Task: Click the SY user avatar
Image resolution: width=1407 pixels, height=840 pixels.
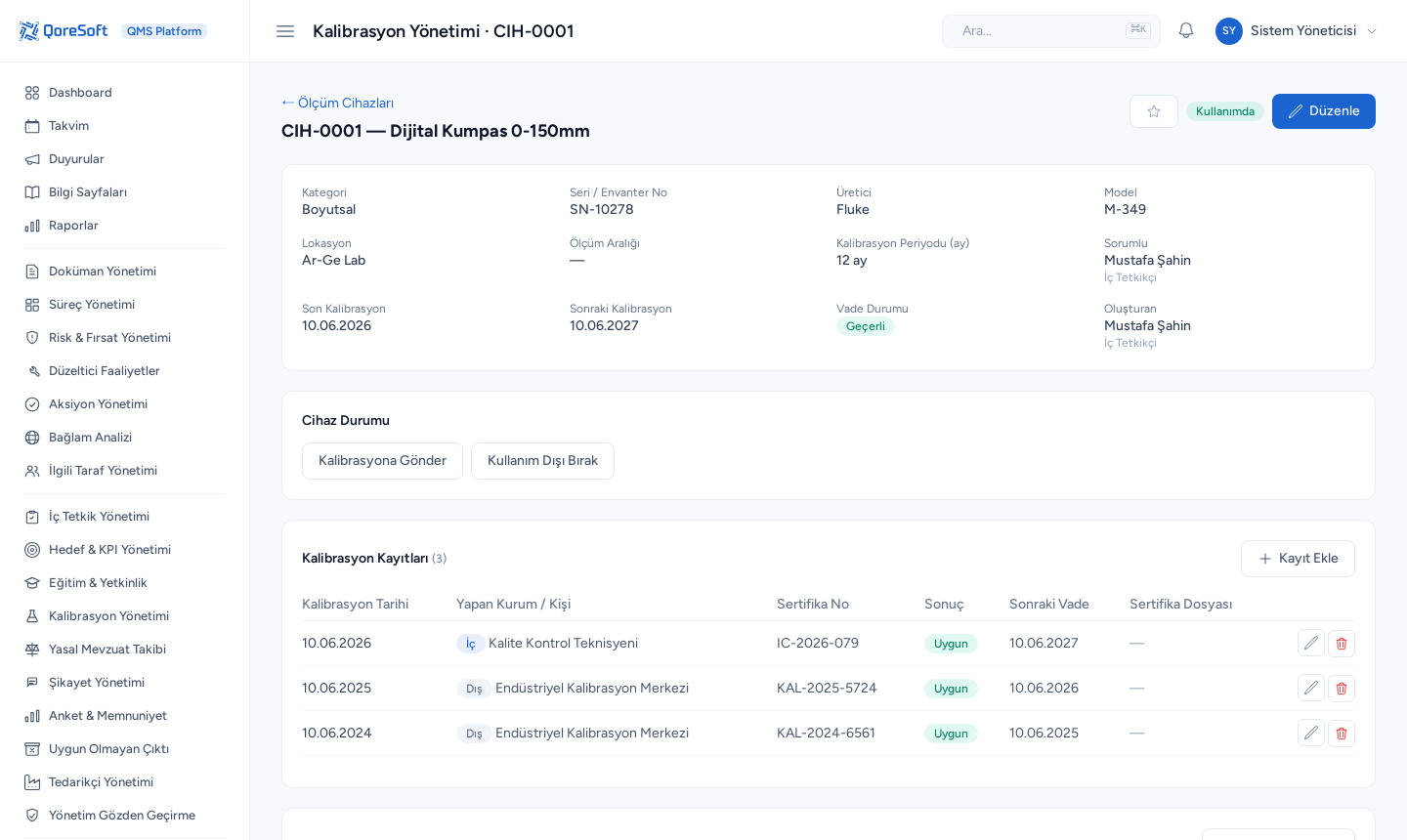Action: [1229, 31]
